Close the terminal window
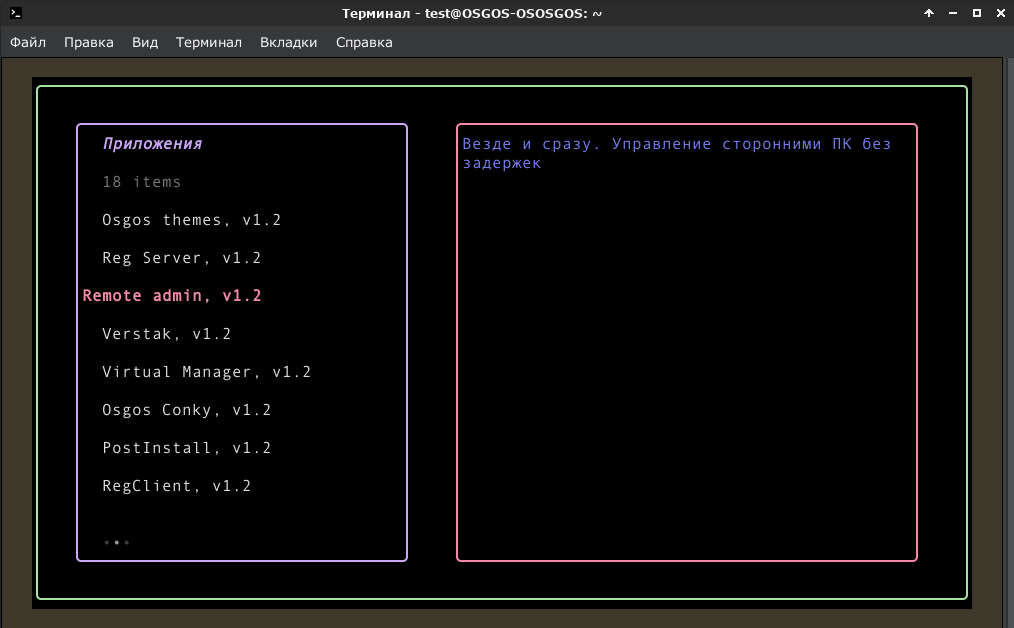 click(x=1000, y=13)
